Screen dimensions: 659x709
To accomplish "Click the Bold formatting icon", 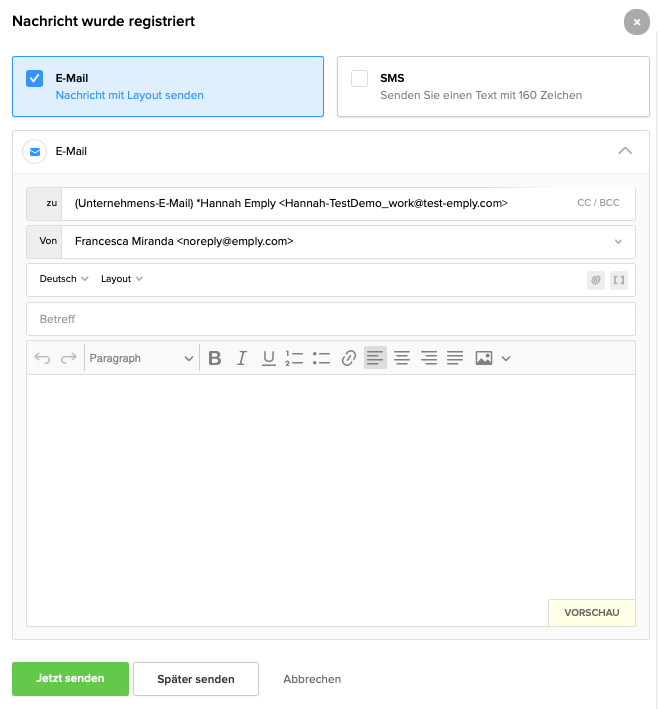I will 214,358.
